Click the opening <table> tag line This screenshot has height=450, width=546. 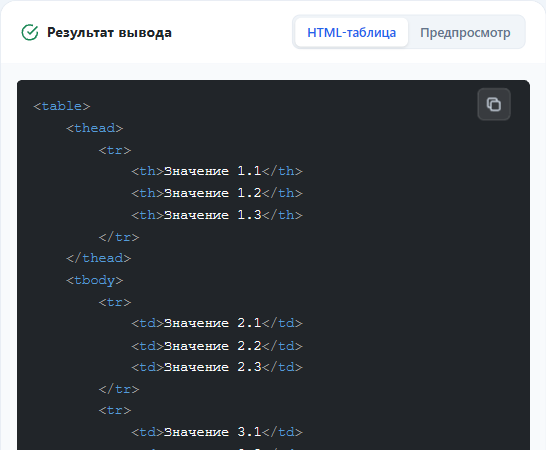tap(62, 106)
